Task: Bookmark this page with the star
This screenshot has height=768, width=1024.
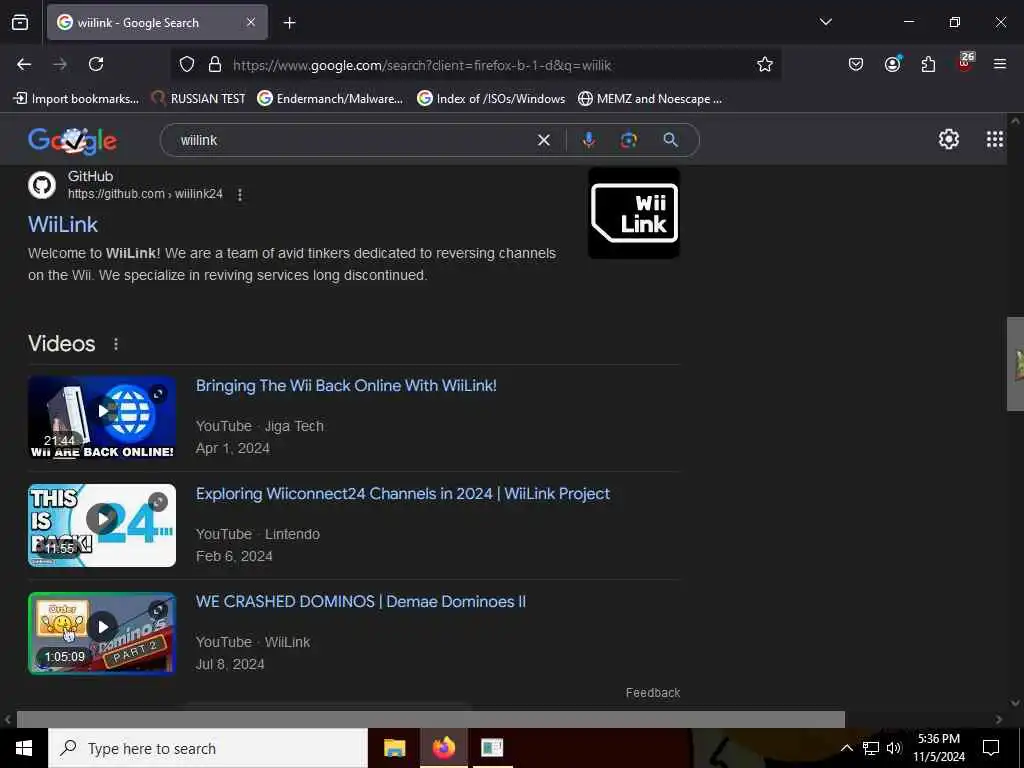Action: pos(765,64)
